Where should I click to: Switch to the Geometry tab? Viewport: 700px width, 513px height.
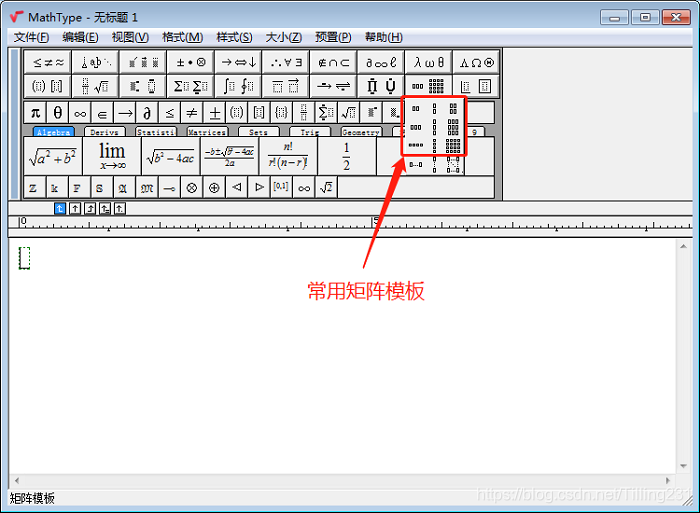361,132
